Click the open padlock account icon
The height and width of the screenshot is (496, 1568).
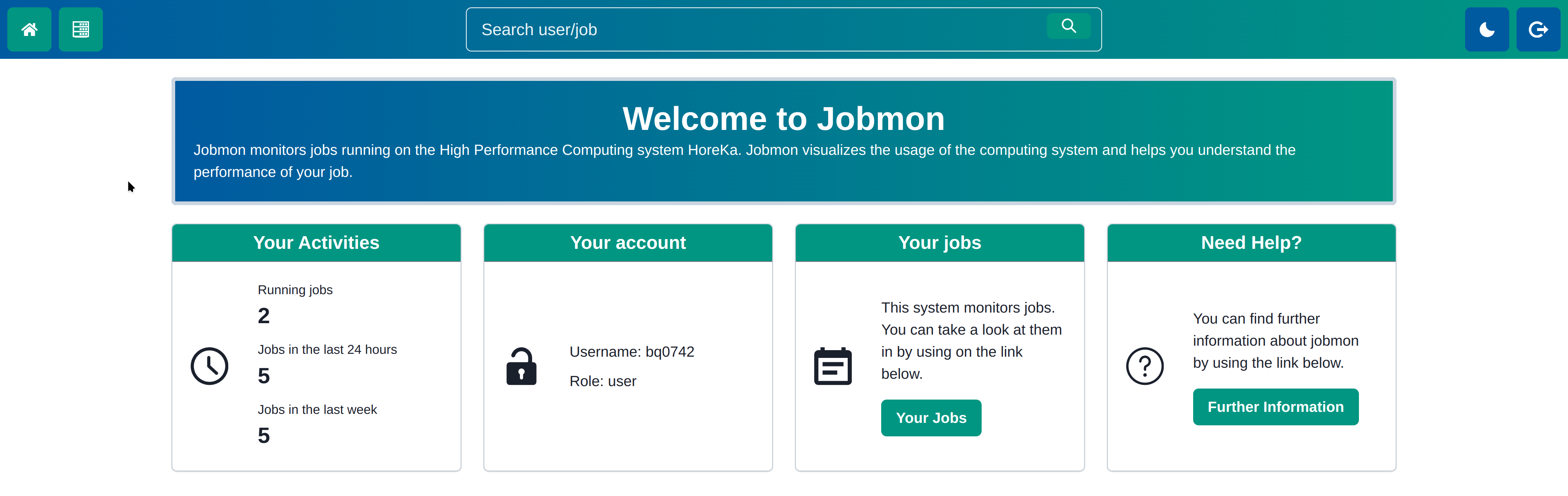521,366
